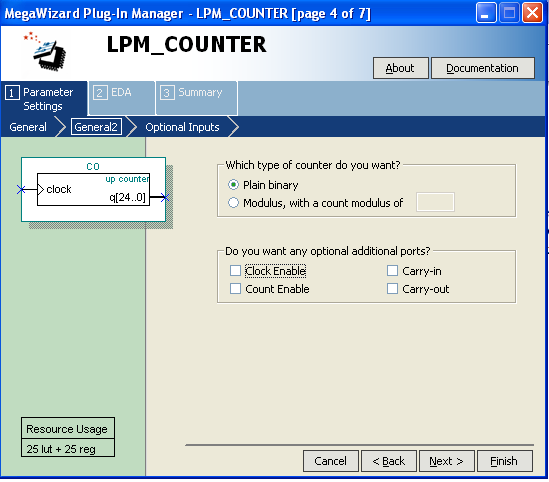
Task: Check the Count Enable checkbox
Action: 235,289
